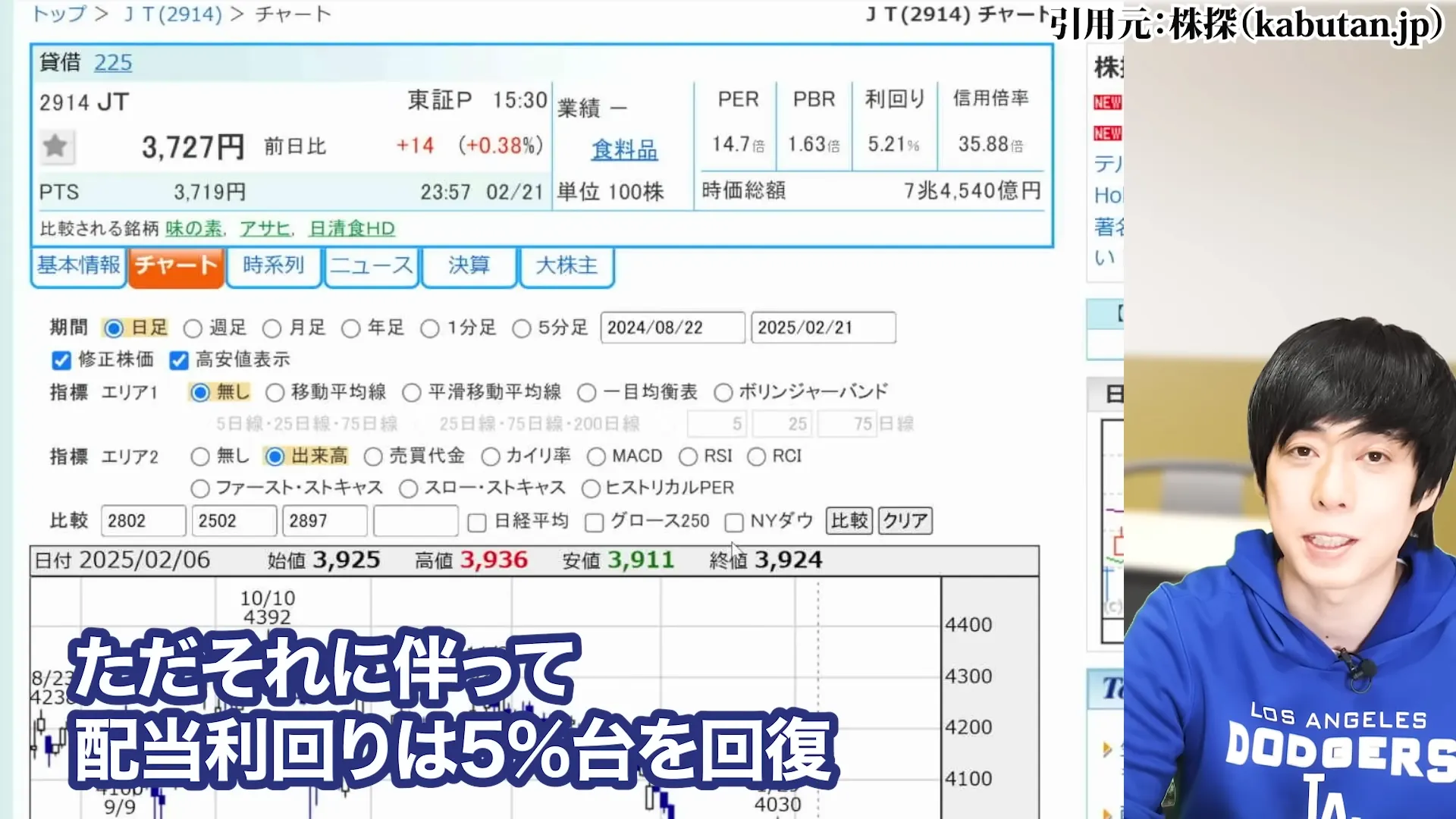This screenshot has width=1456, height=819.
Task: Select the ボリンジャーバンド radio
Action: [x=723, y=392]
